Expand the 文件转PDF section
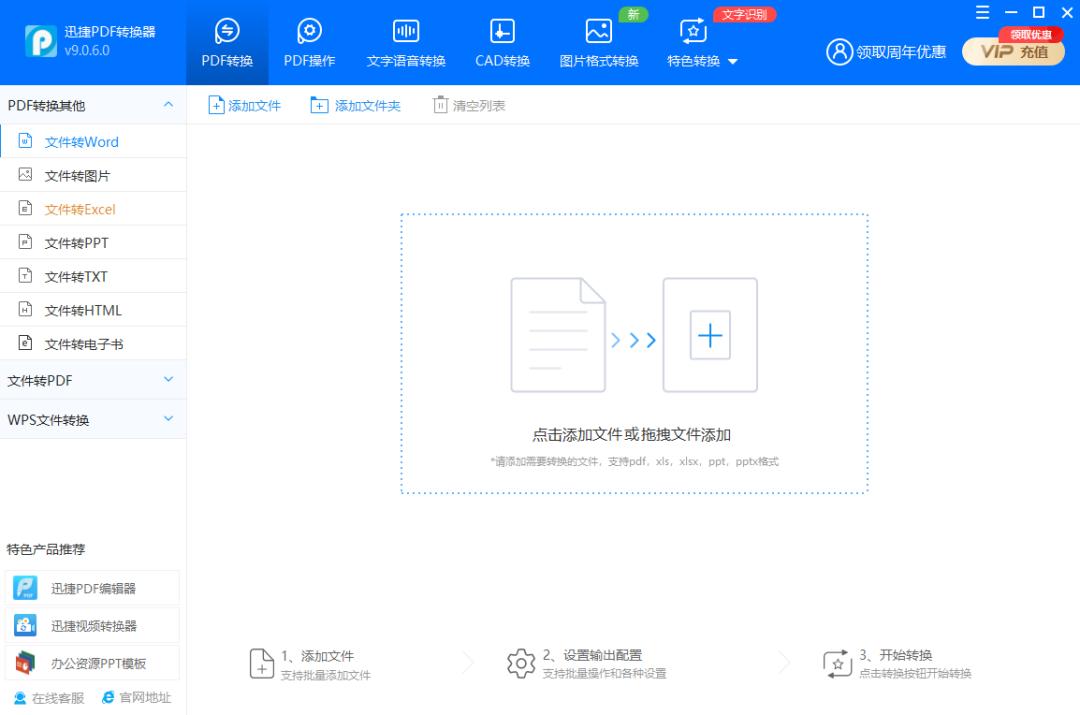This screenshot has width=1080, height=715. pos(94,380)
